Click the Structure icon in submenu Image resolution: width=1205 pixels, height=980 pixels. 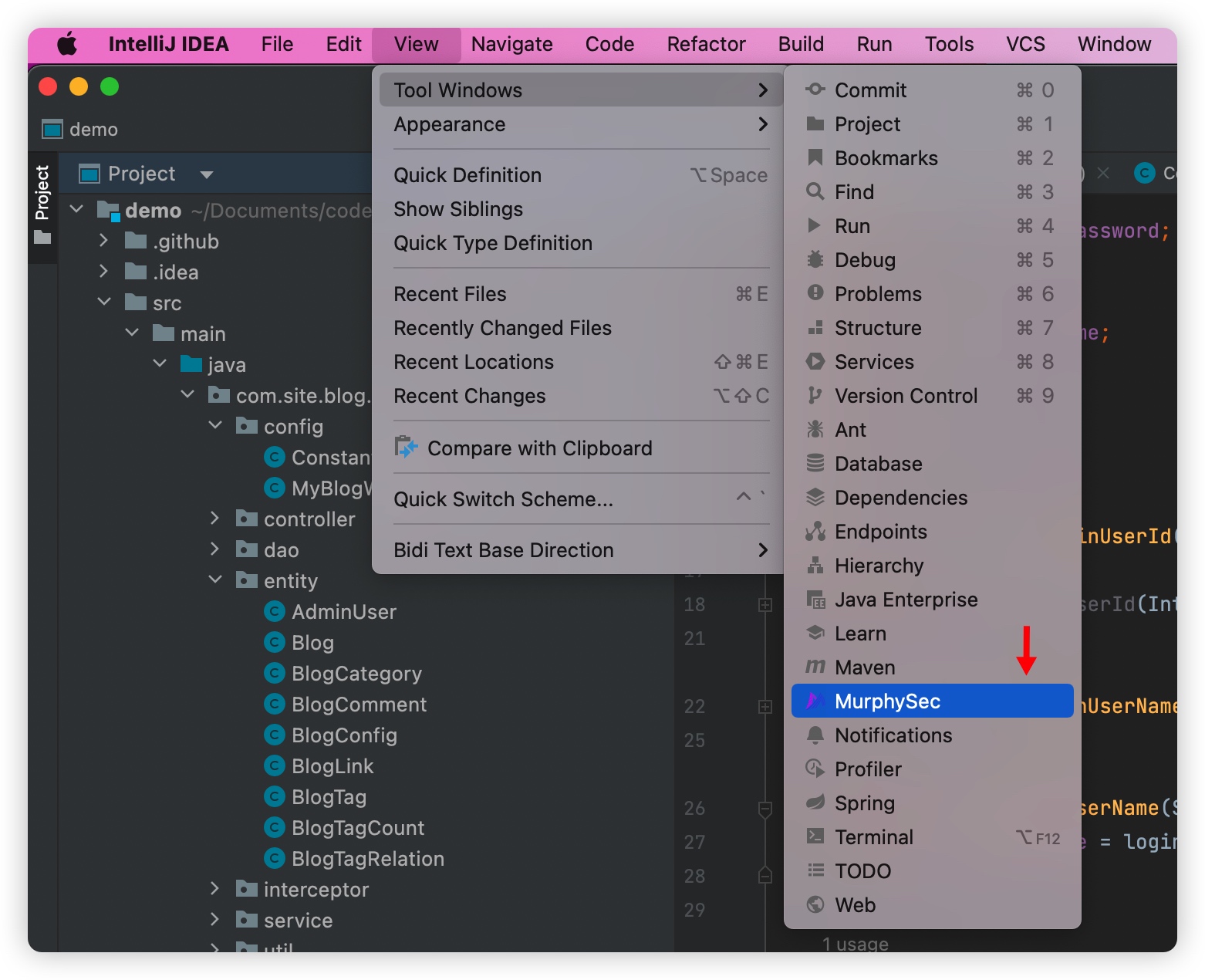(x=815, y=327)
